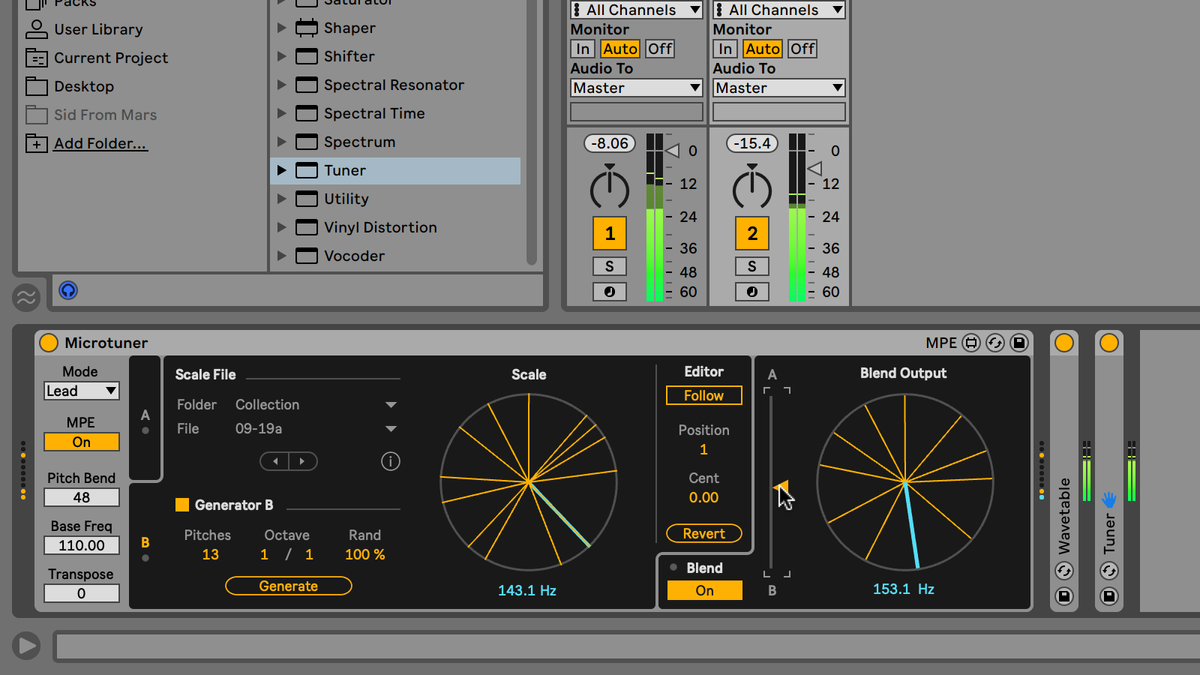The image size is (1200, 675).
Task: Open hot-swap on the Wavetable device
Action: click(x=1064, y=571)
